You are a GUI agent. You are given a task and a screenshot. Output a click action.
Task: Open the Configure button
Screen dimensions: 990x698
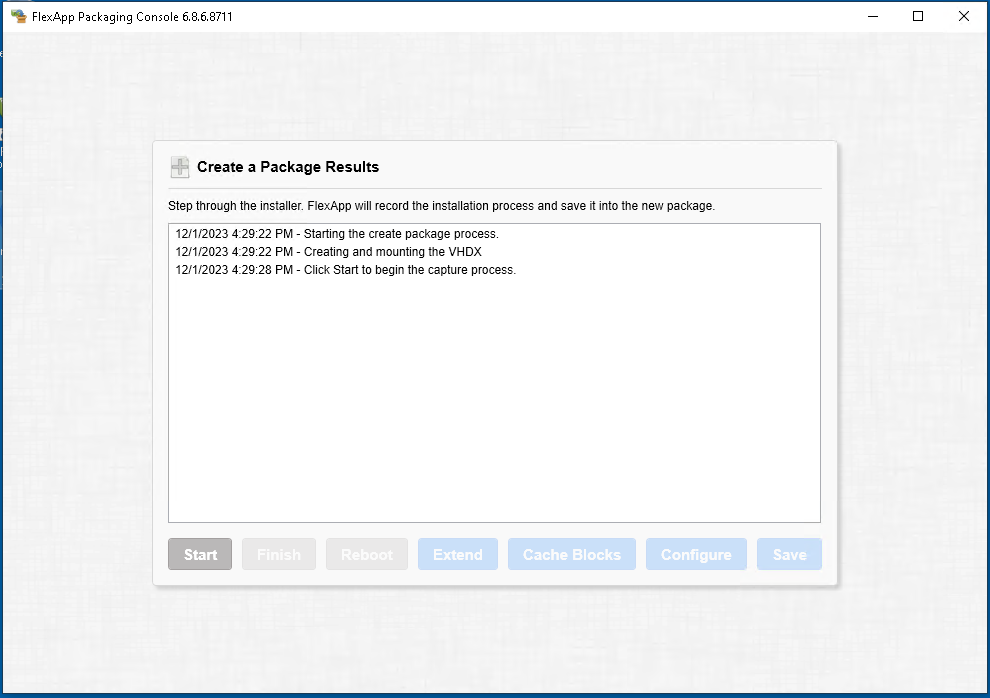[696, 554]
